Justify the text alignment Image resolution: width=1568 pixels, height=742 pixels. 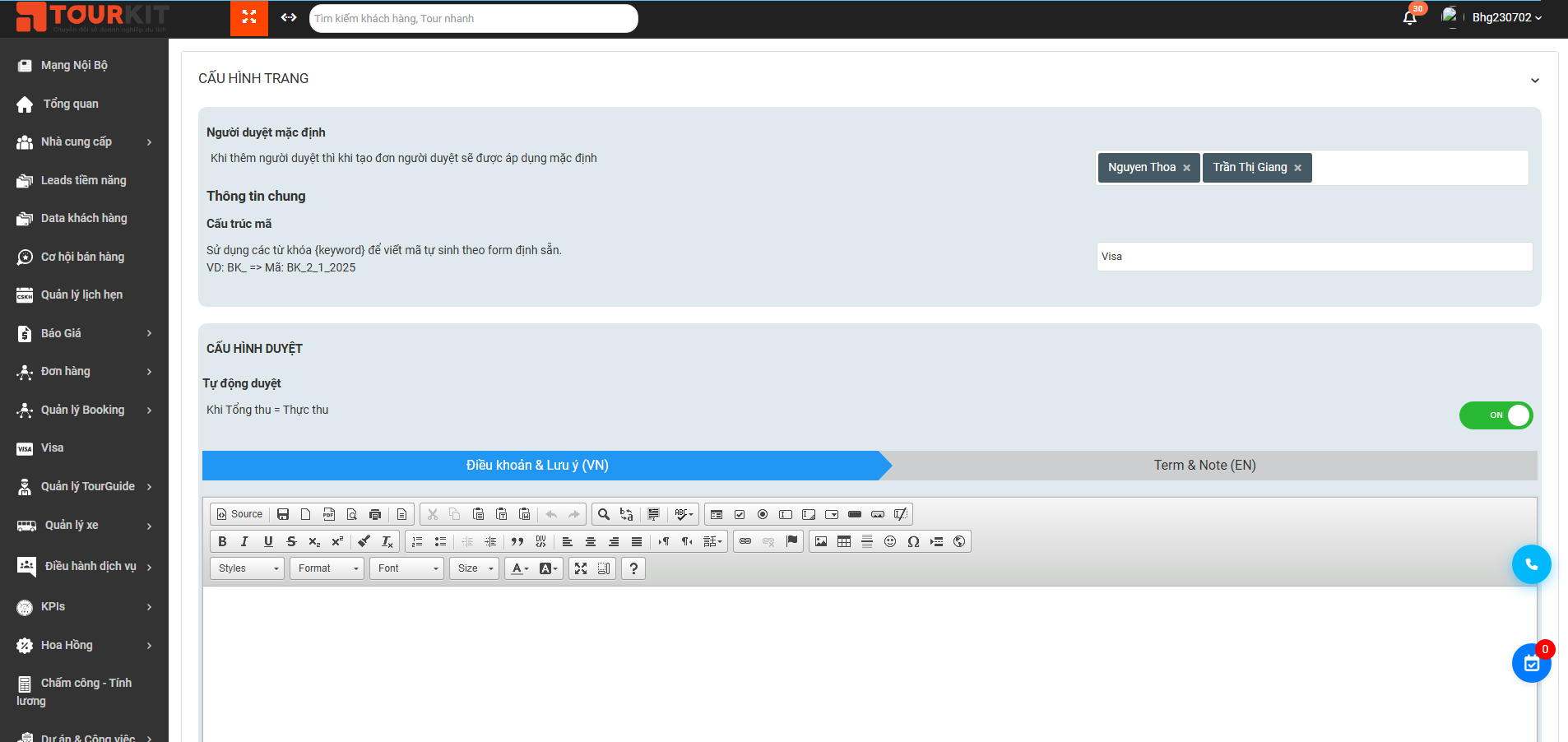pyautogui.click(x=637, y=541)
